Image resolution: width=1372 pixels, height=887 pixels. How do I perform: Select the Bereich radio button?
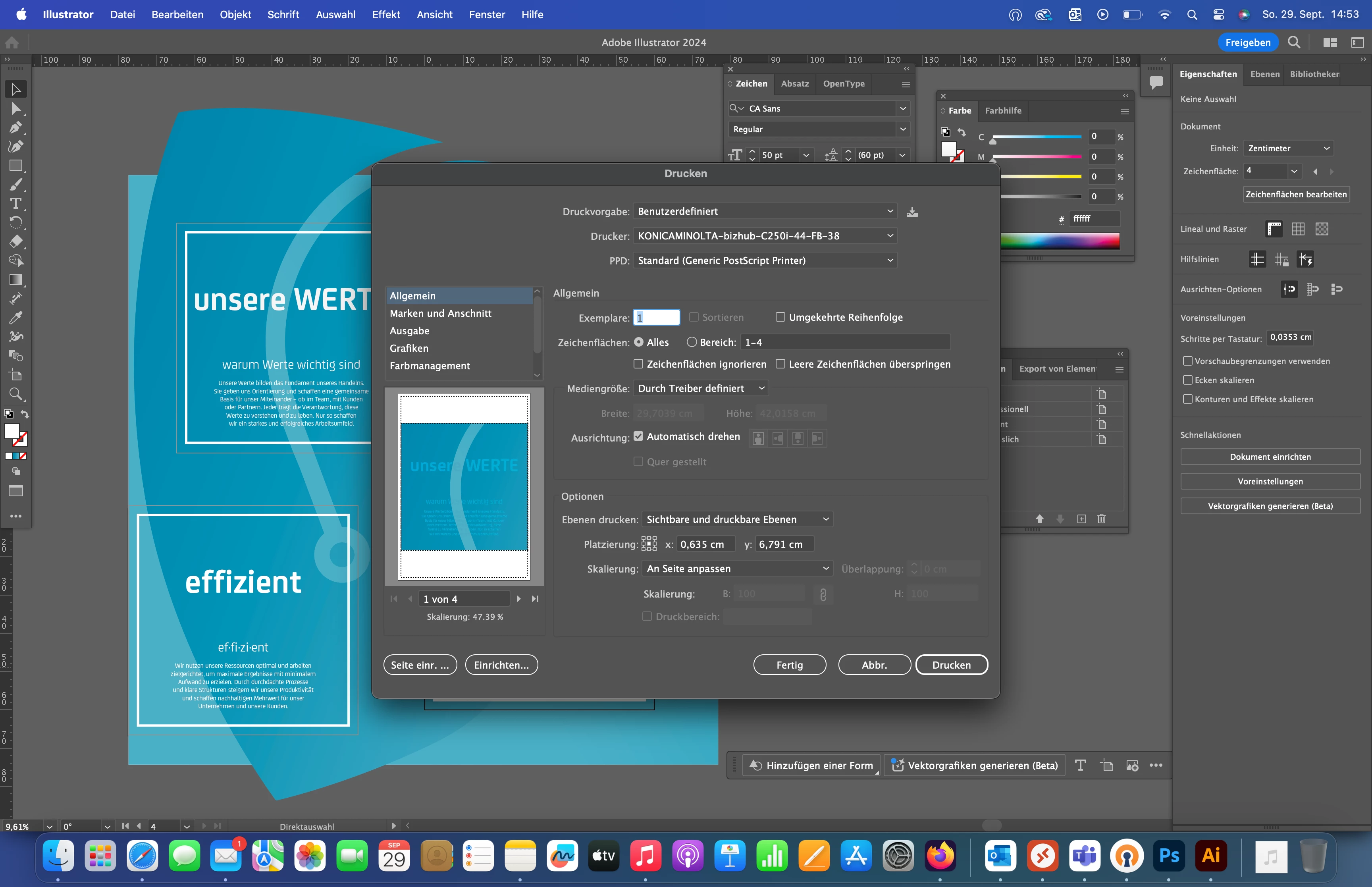692,342
